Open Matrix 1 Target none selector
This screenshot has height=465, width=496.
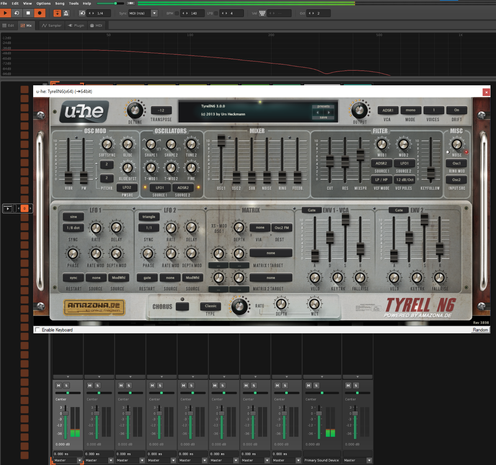point(271,253)
